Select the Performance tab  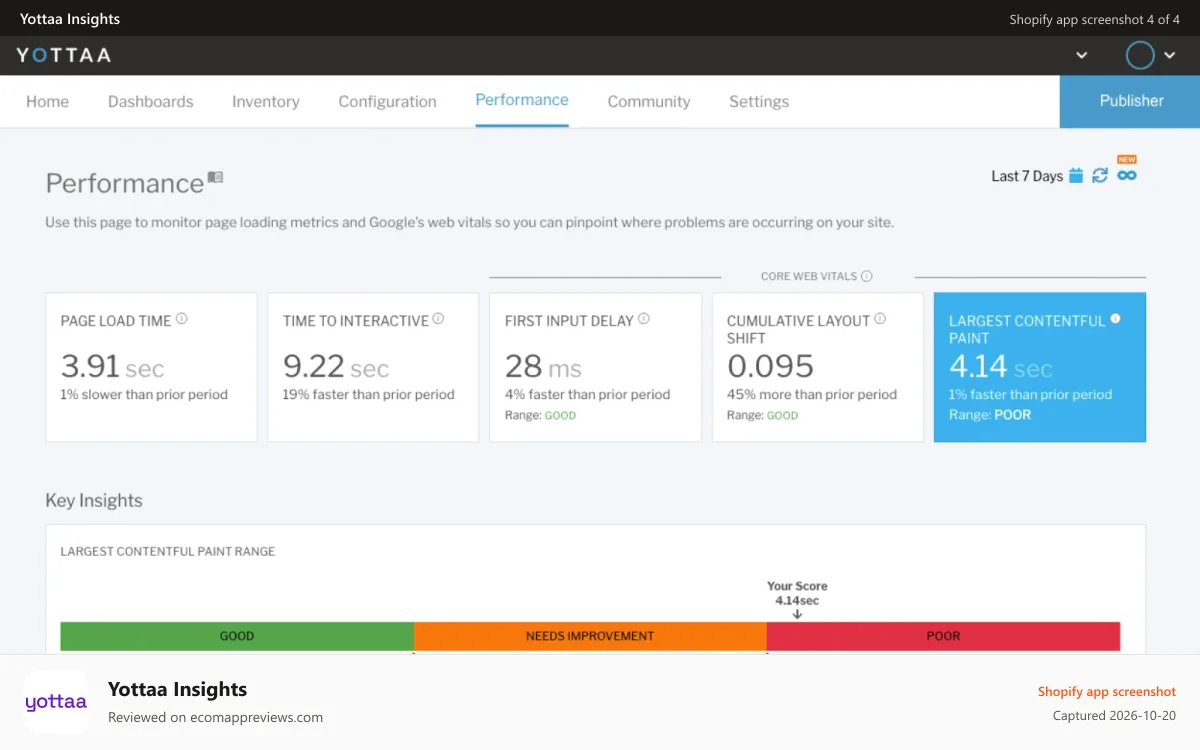pos(522,100)
